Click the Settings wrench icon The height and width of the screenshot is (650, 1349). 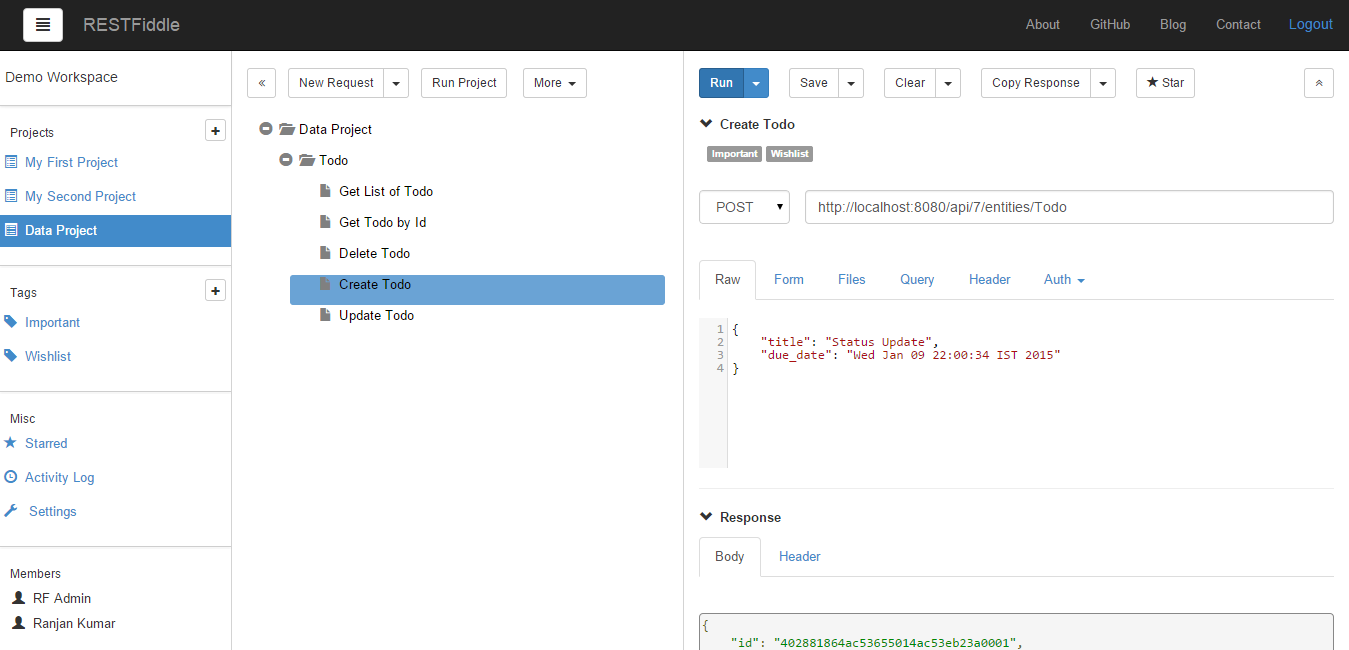[11, 511]
